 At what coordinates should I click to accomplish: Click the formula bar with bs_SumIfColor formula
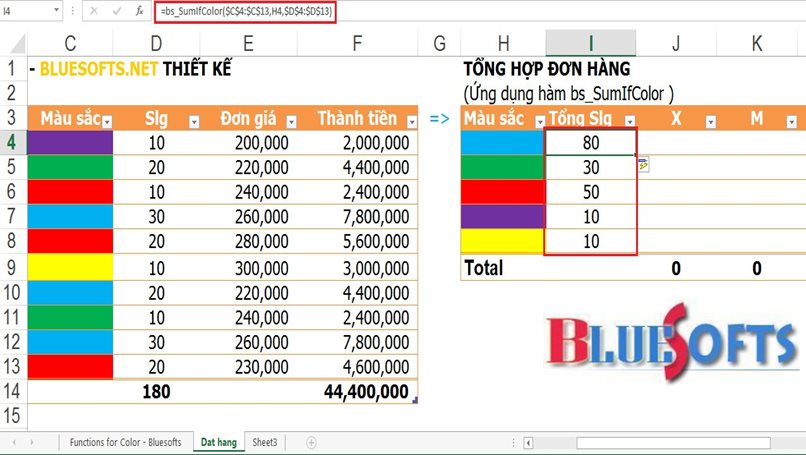click(x=245, y=11)
